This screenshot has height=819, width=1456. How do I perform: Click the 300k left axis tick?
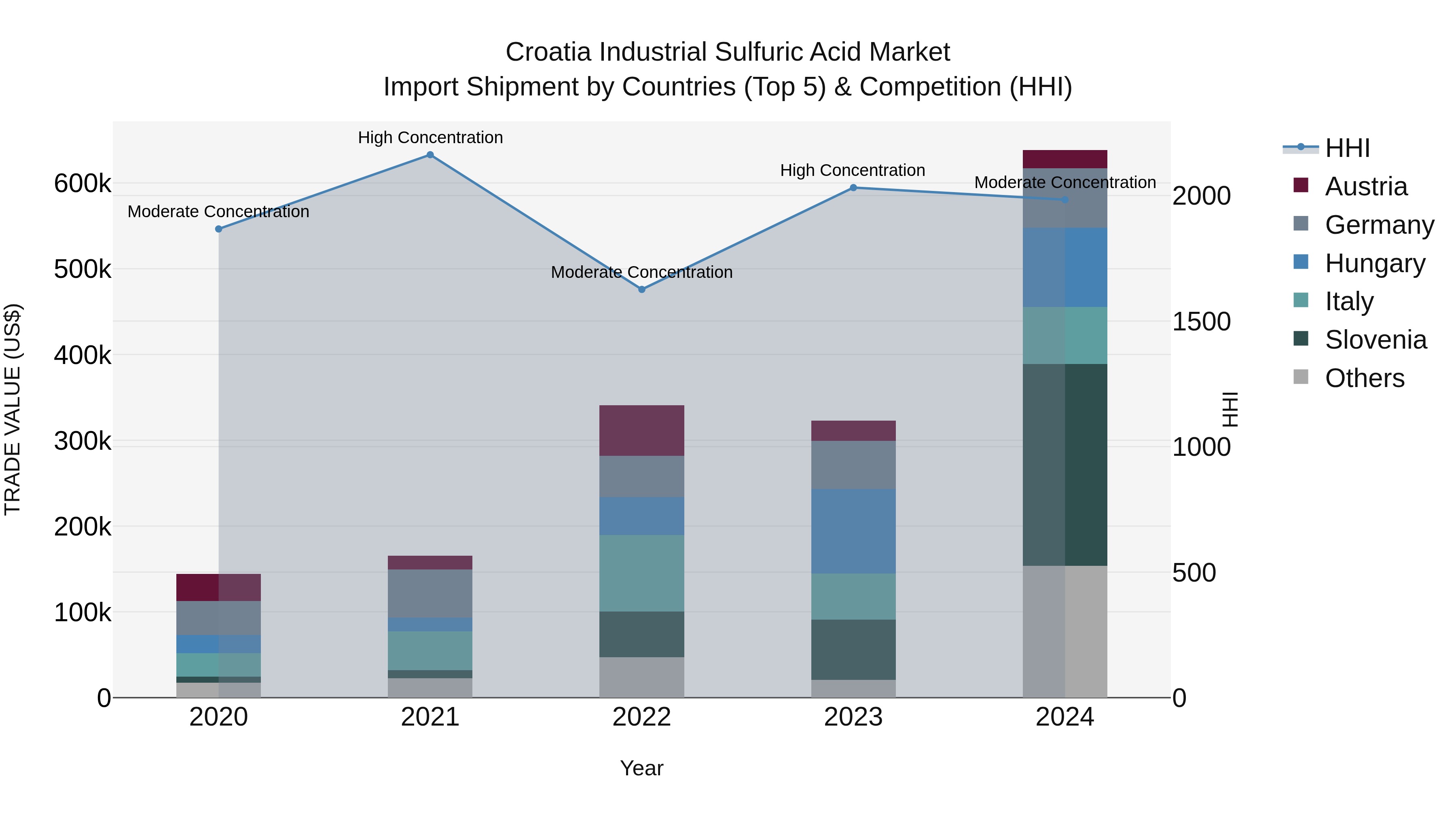click(x=83, y=441)
